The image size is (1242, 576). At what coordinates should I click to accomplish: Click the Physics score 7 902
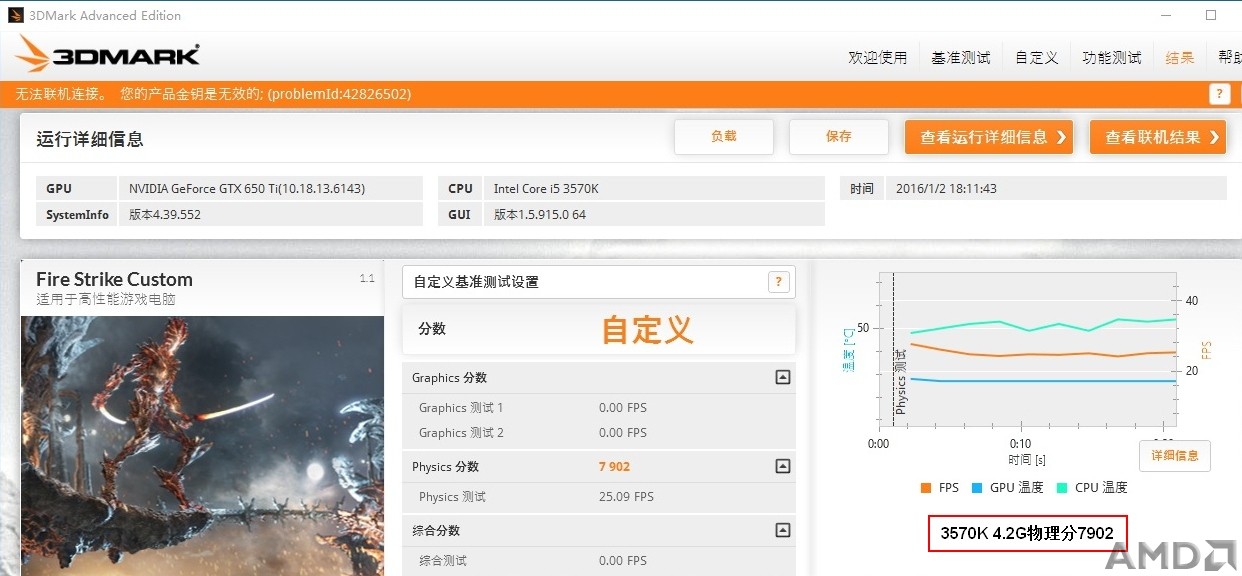614,467
